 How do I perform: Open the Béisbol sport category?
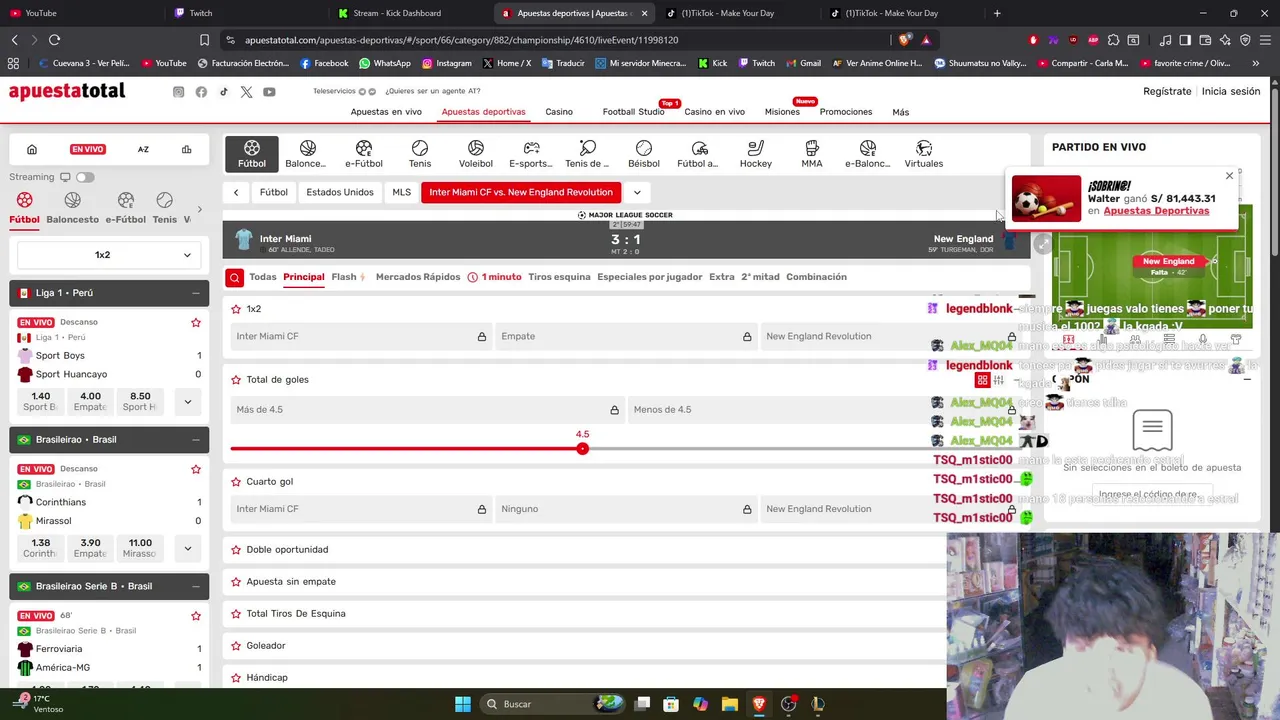pyautogui.click(x=643, y=154)
